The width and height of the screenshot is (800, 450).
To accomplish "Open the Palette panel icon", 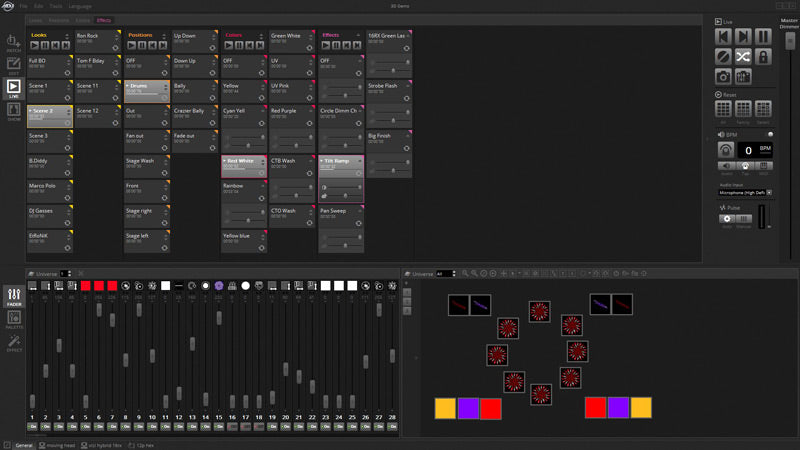I will pyautogui.click(x=14, y=319).
